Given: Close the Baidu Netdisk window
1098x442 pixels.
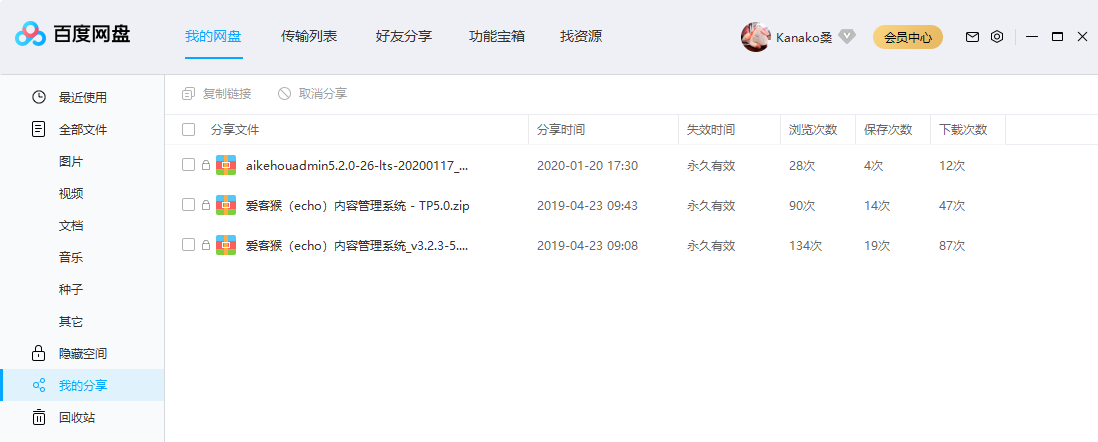Looking at the screenshot, I should (1082, 36).
